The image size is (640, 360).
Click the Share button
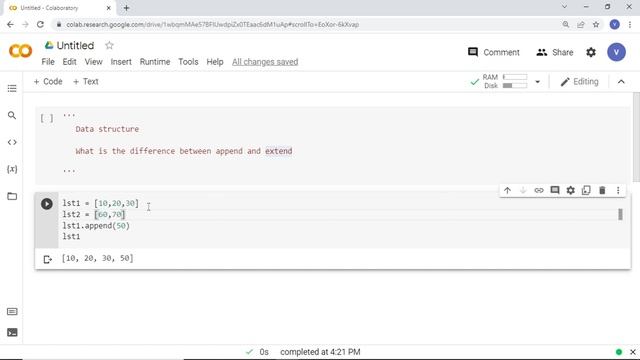(555, 52)
